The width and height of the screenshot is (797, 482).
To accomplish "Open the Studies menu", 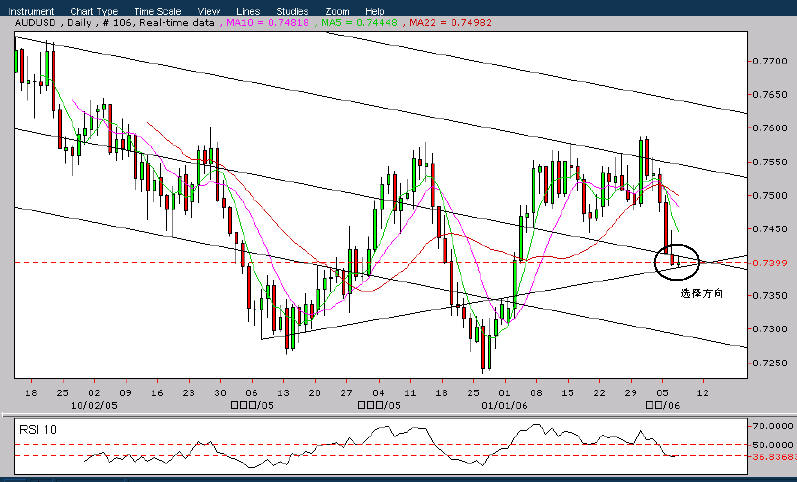I will coord(292,11).
